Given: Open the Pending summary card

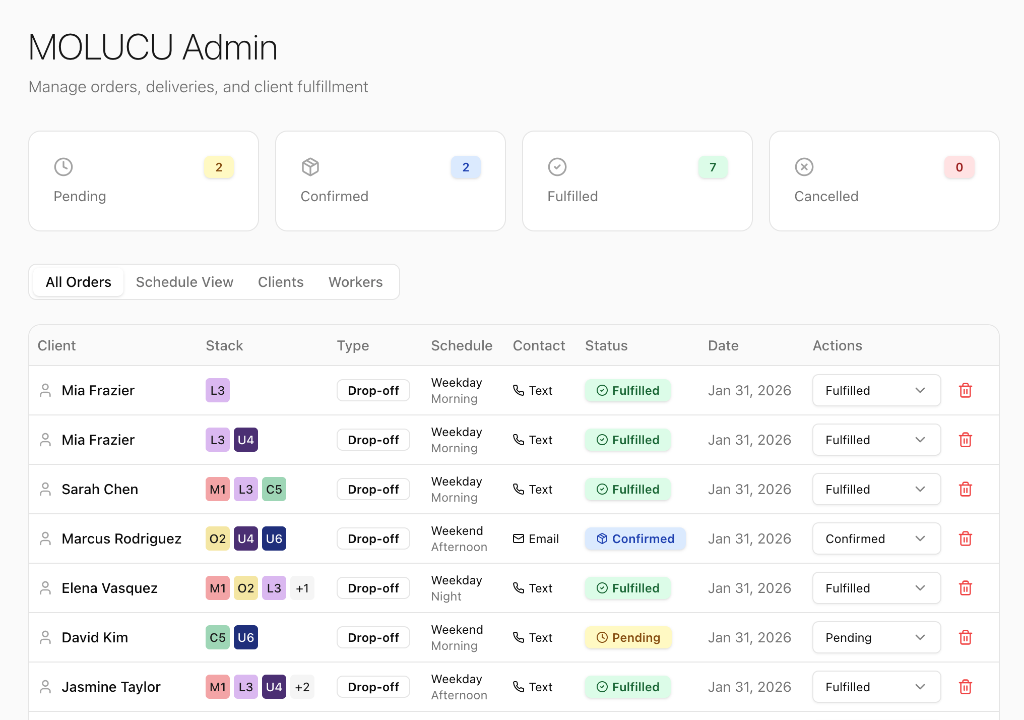Looking at the screenshot, I should click(144, 181).
